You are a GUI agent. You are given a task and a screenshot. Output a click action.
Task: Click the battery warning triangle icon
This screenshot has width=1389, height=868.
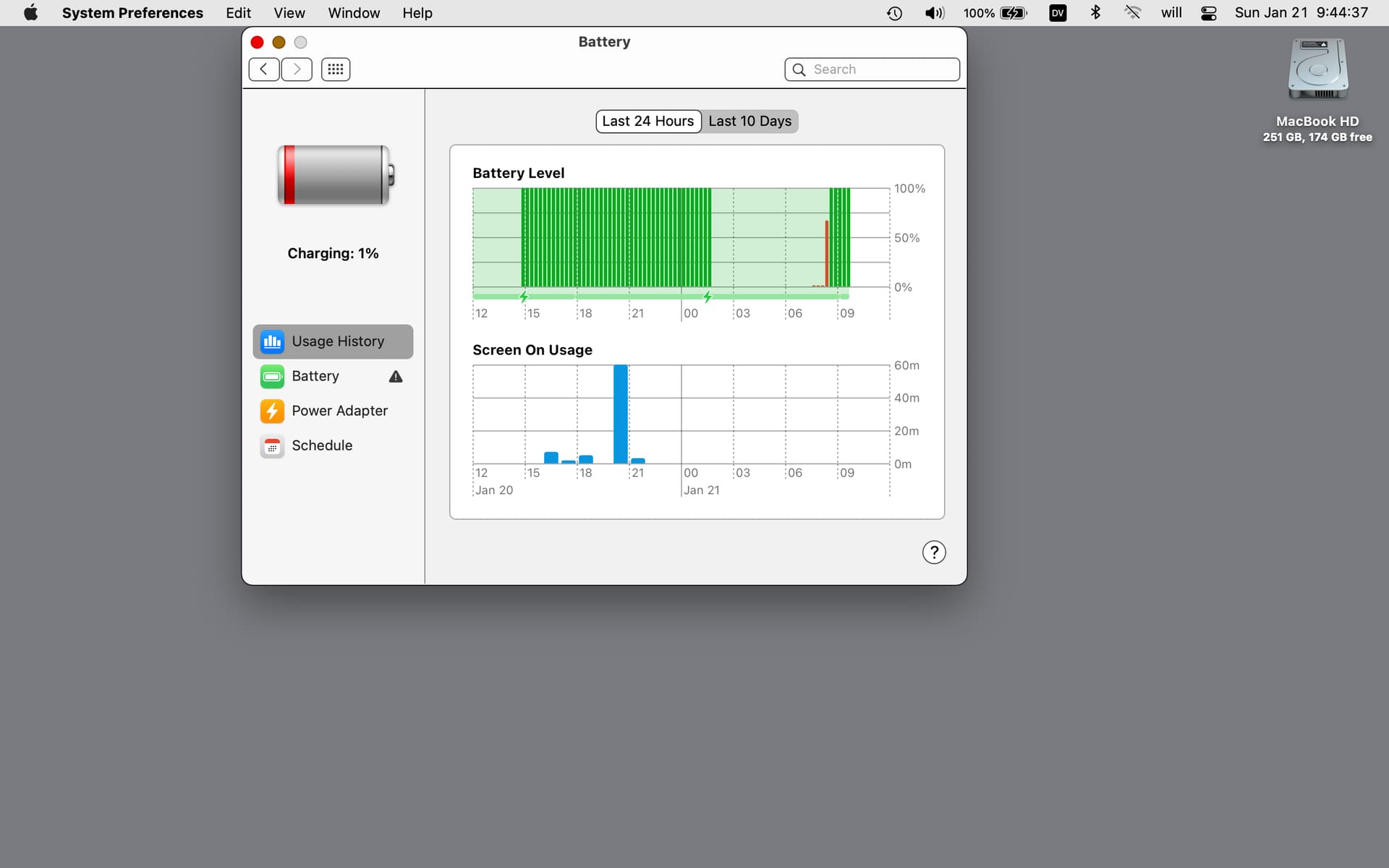396,376
